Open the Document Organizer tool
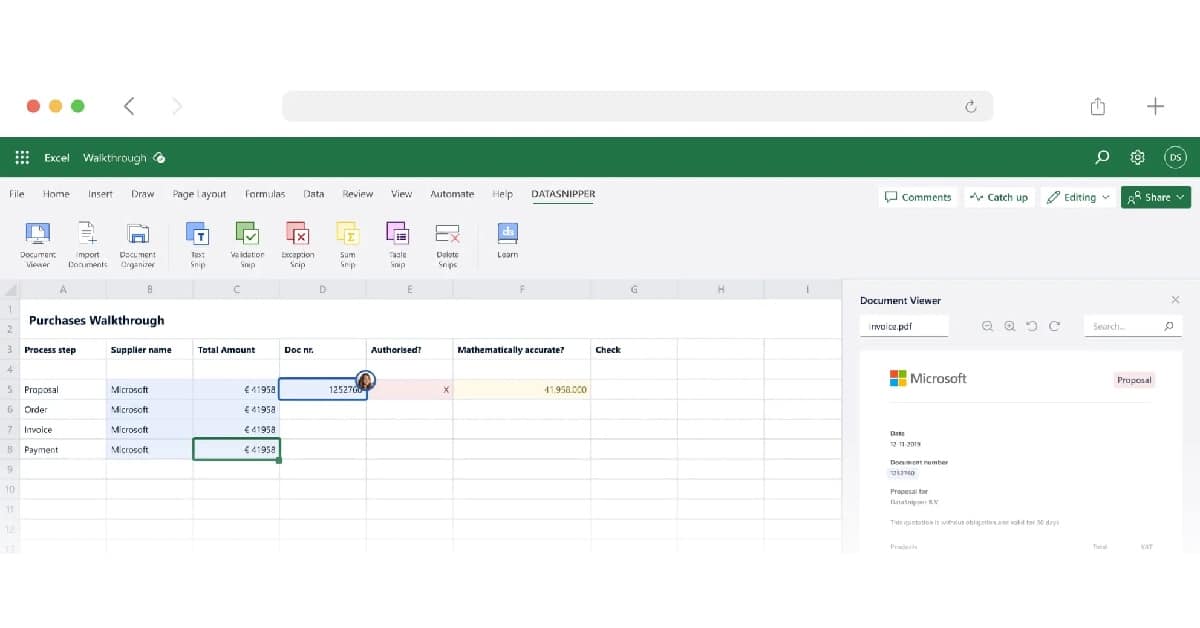1200x628 pixels. pyautogui.click(x=138, y=244)
